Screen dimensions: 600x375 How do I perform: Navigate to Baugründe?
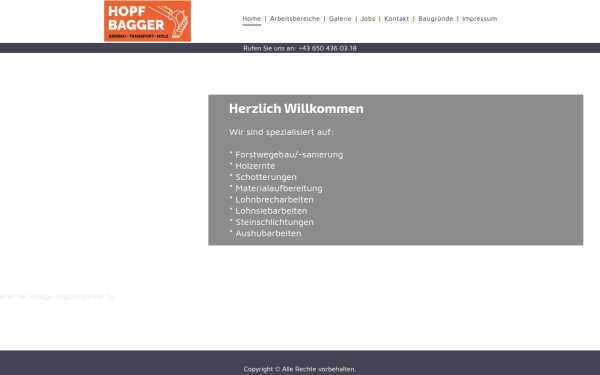coord(435,19)
